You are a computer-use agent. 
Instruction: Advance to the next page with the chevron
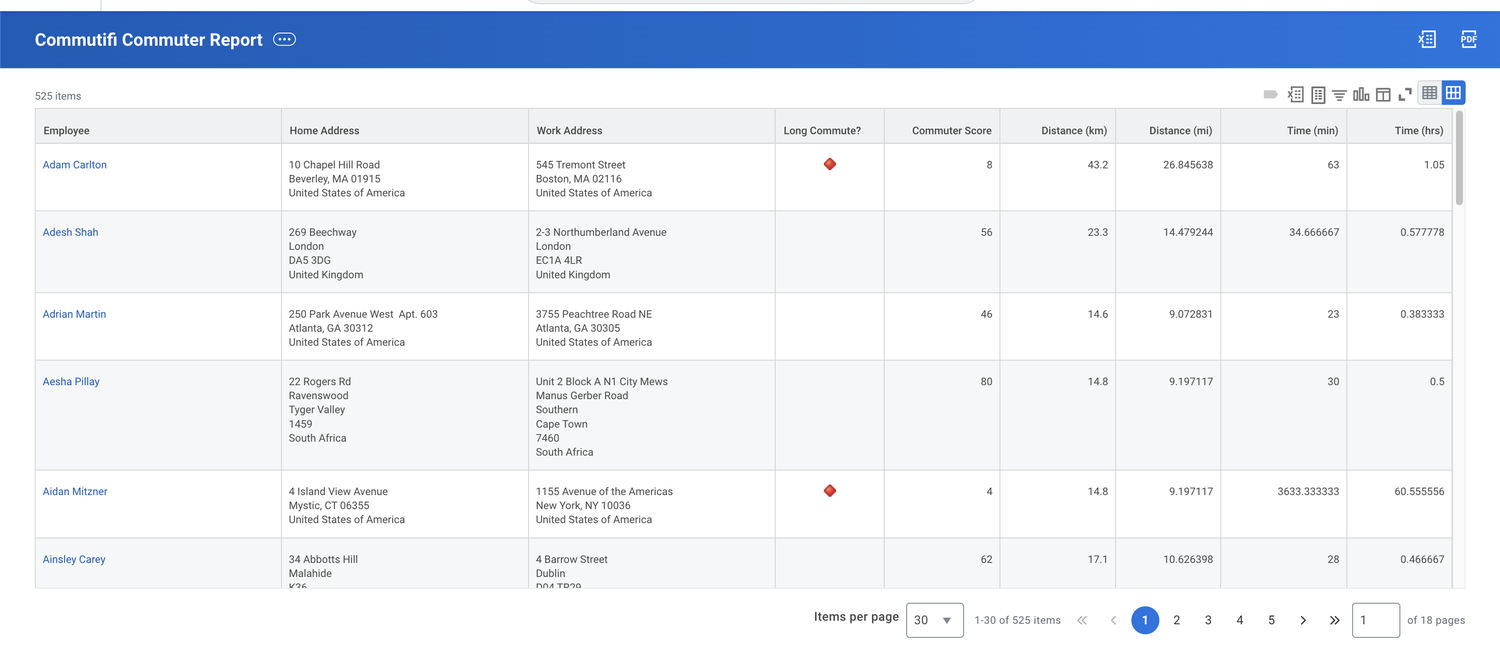(x=1302, y=620)
